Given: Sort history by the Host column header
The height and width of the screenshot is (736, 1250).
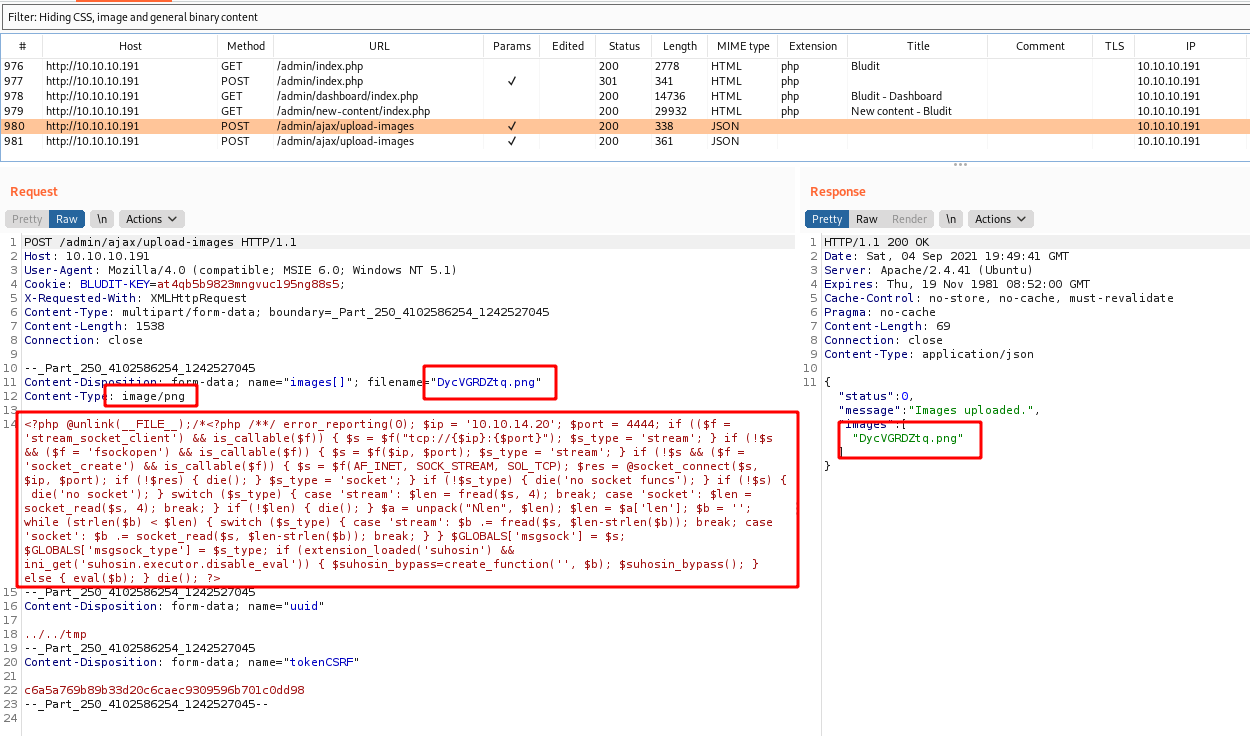Looking at the screenshot, I should pyautogui.click(x=130, y=46).
